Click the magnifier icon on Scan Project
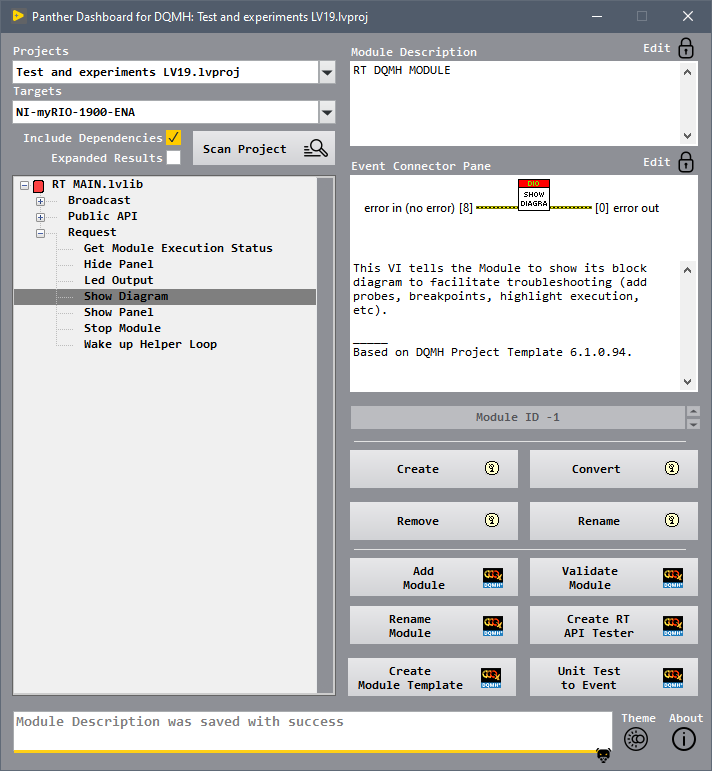Image resolution: width=712 pixels, height=771 pixels. [x=316, y=148]
